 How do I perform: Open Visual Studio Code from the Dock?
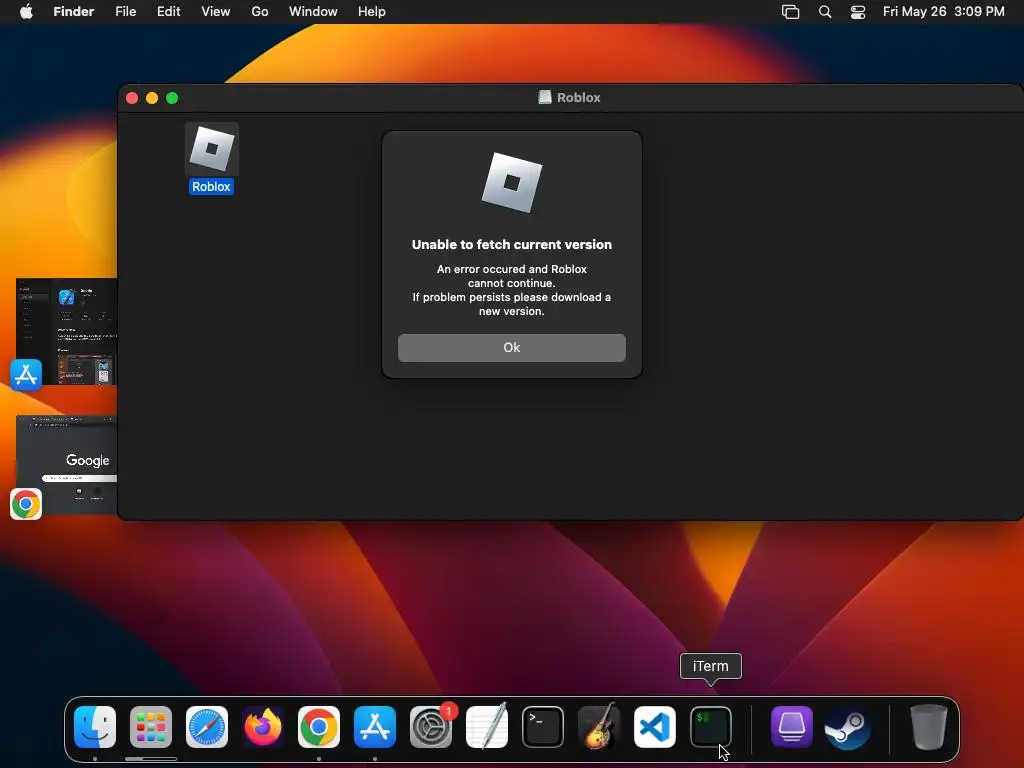[655, 727]
